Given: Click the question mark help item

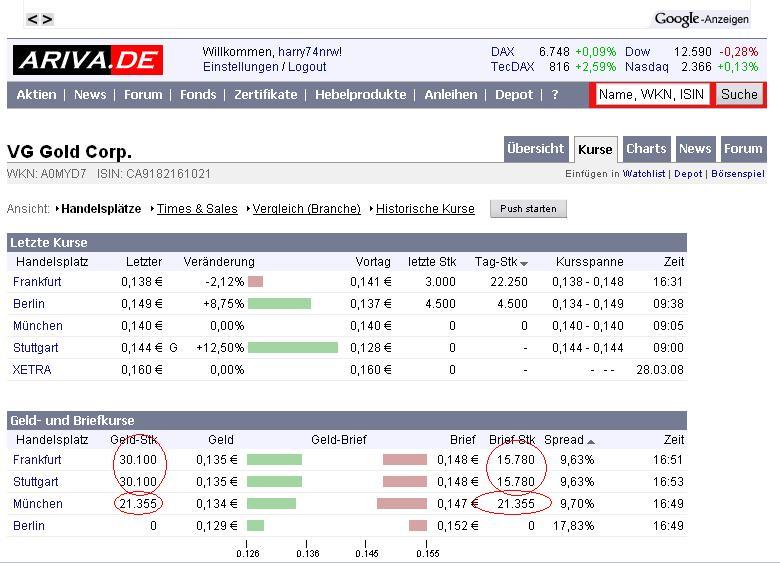Looking at the screenshot, I should 555,94.
